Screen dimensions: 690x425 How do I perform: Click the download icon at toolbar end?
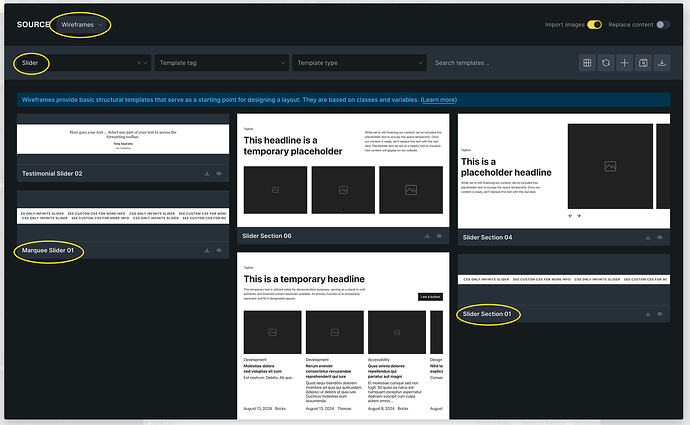(662, 63)
